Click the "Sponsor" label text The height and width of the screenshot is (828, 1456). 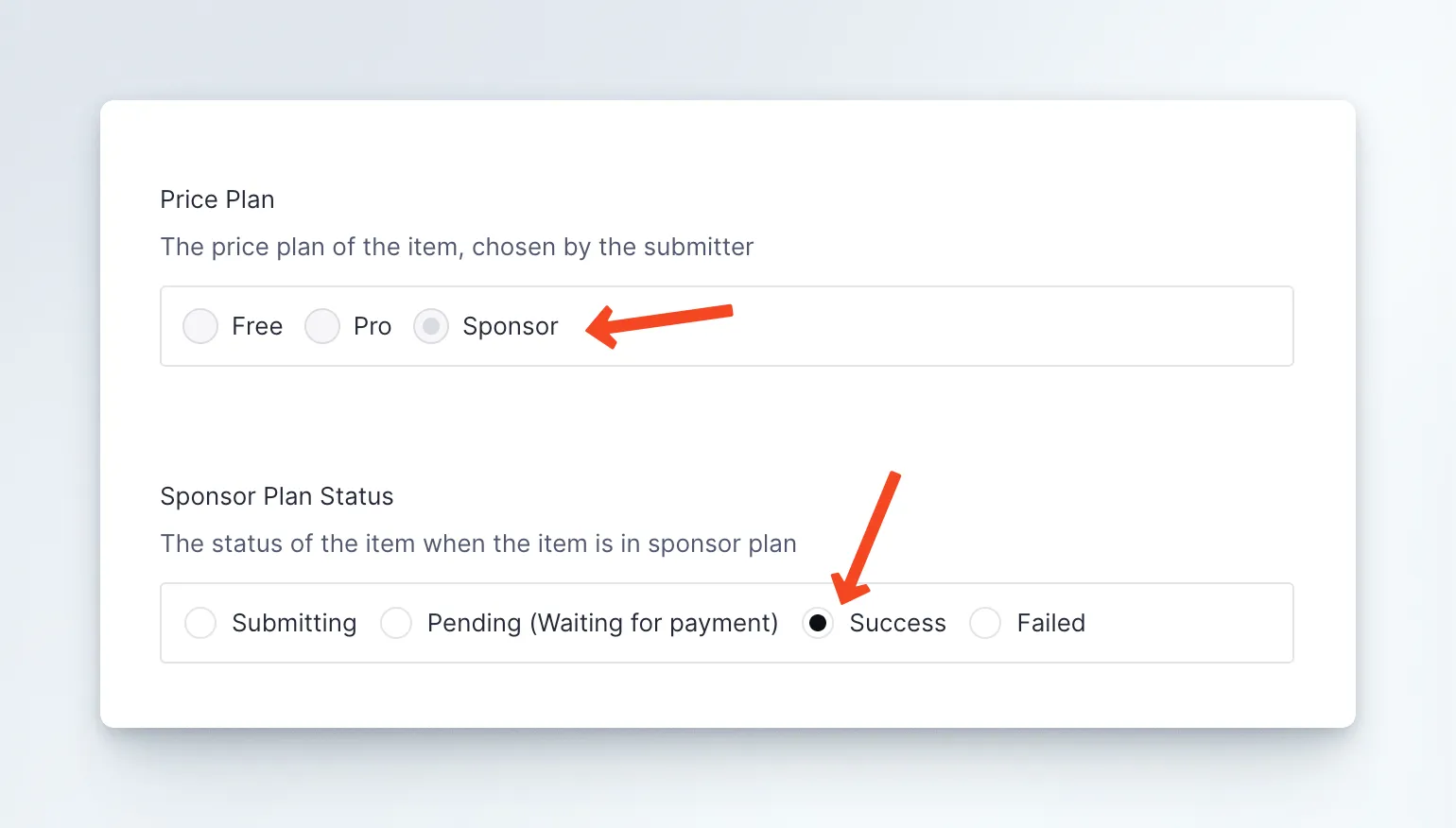coord(511,326)
